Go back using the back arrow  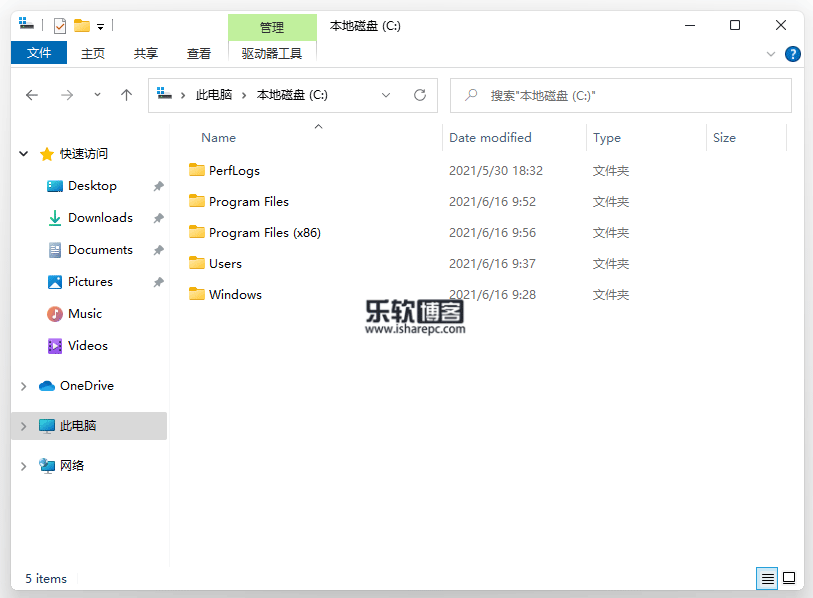[31, 94]
